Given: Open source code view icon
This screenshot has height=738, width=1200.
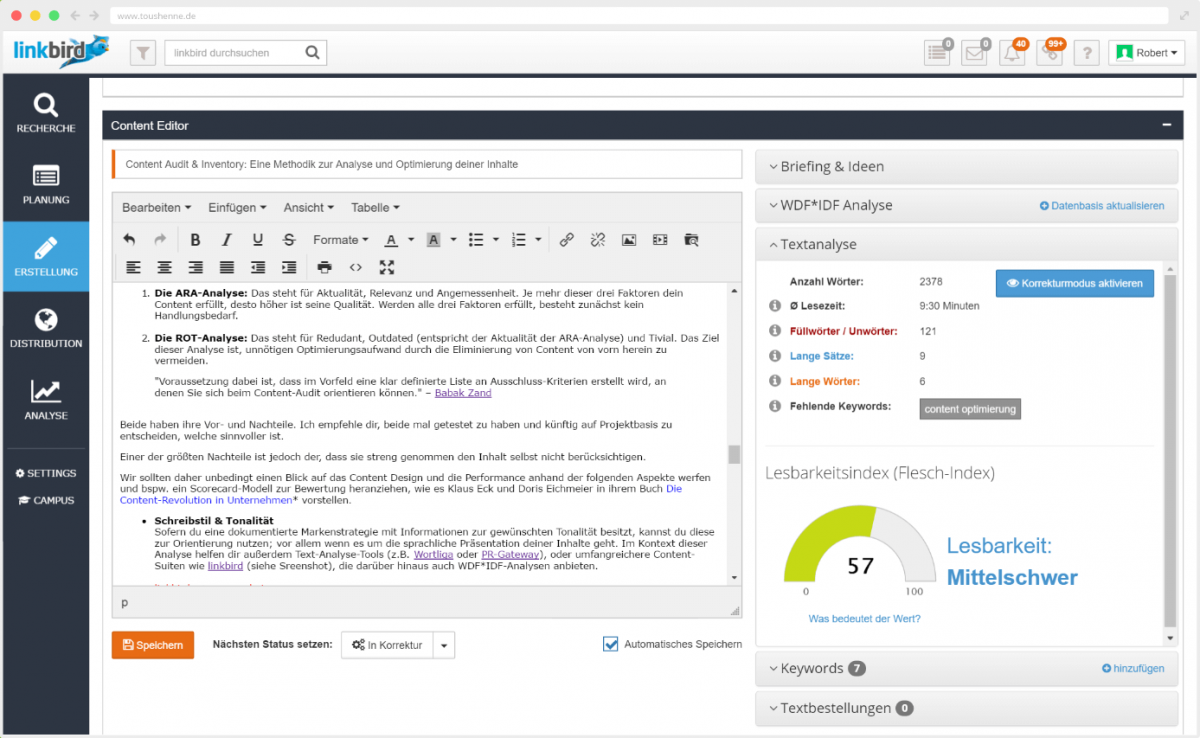Looking at the screenshot, I should tap(355, 267).
